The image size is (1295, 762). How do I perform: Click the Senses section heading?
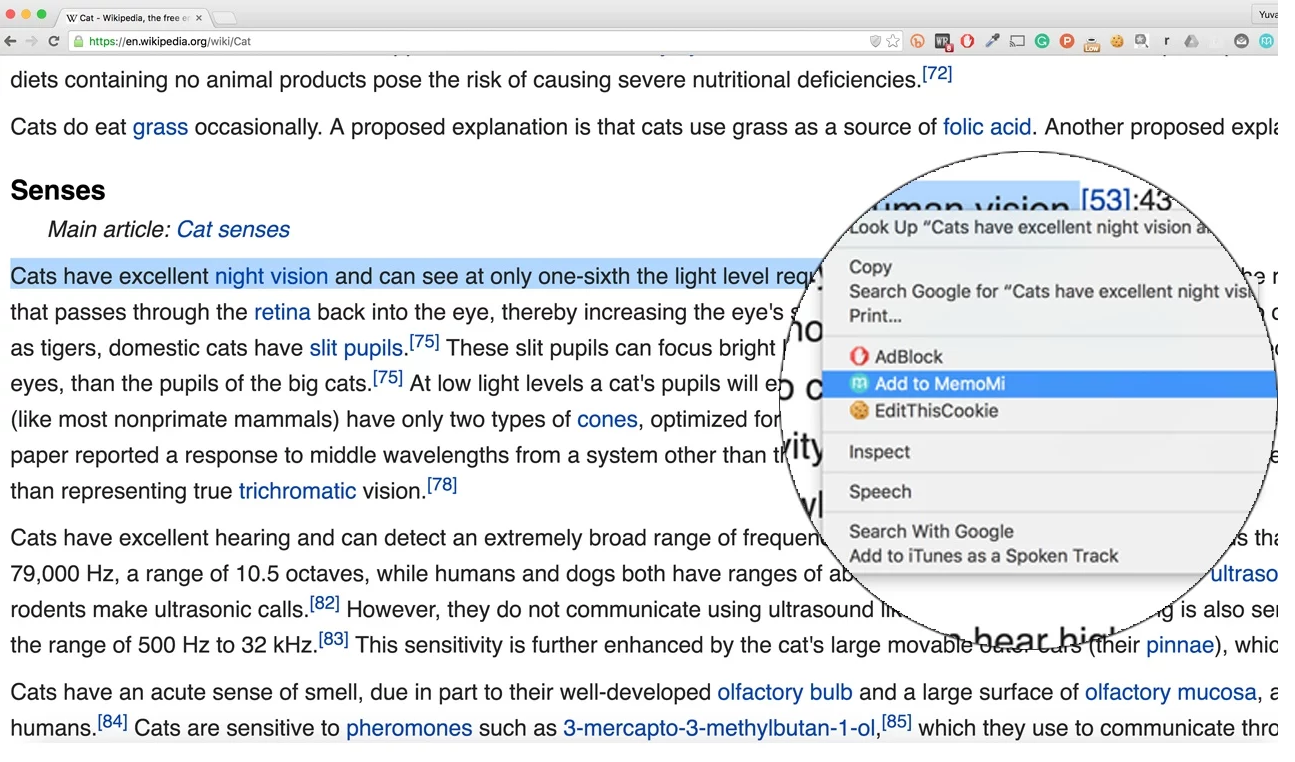coord(58,190)
